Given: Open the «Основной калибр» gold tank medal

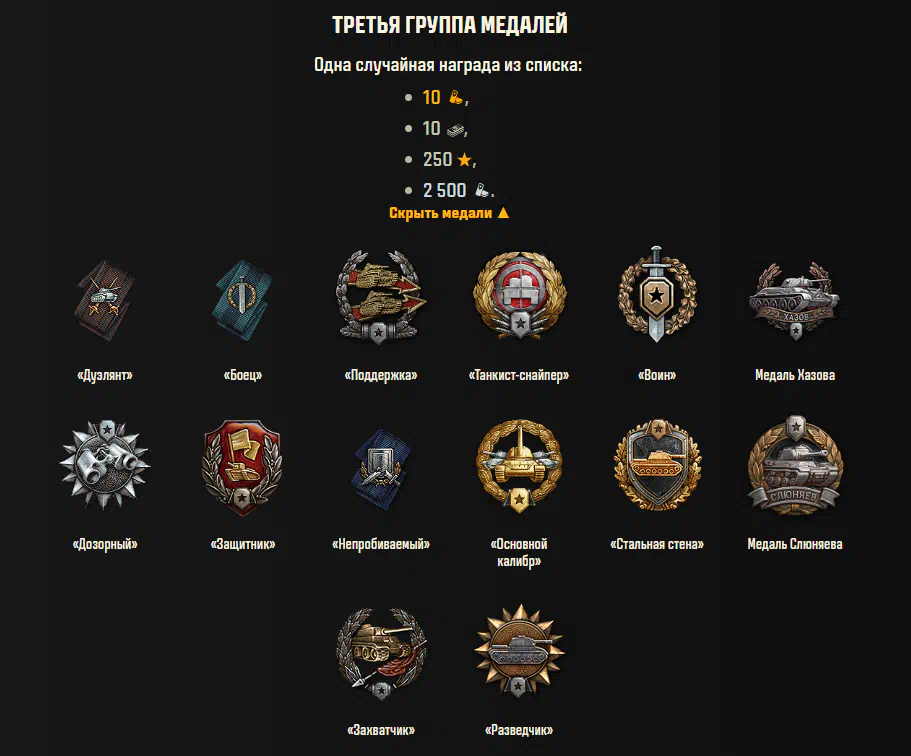Looking at the screenshot, I should (x=519, y=466).
